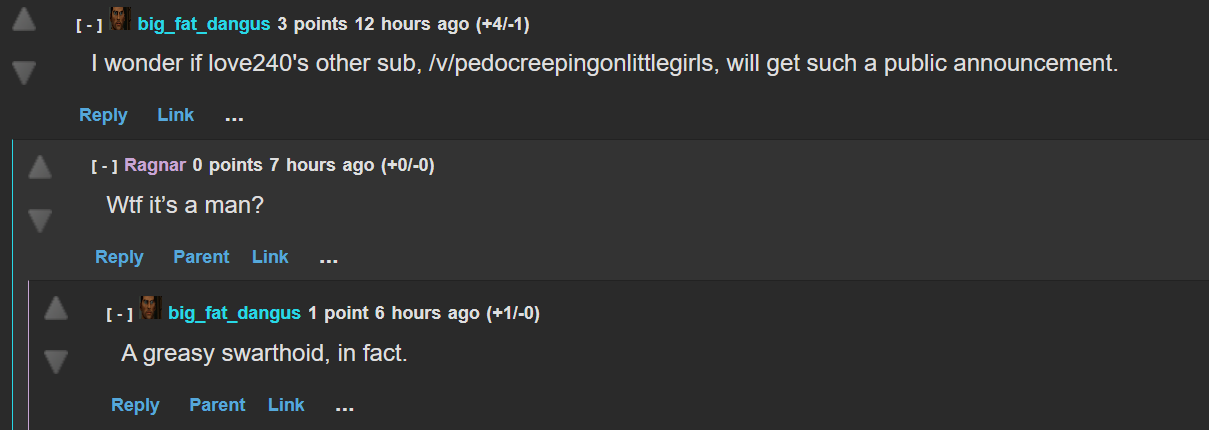Open more options on the bottom reply
The image size is (1209, 430).
[345, 406]
